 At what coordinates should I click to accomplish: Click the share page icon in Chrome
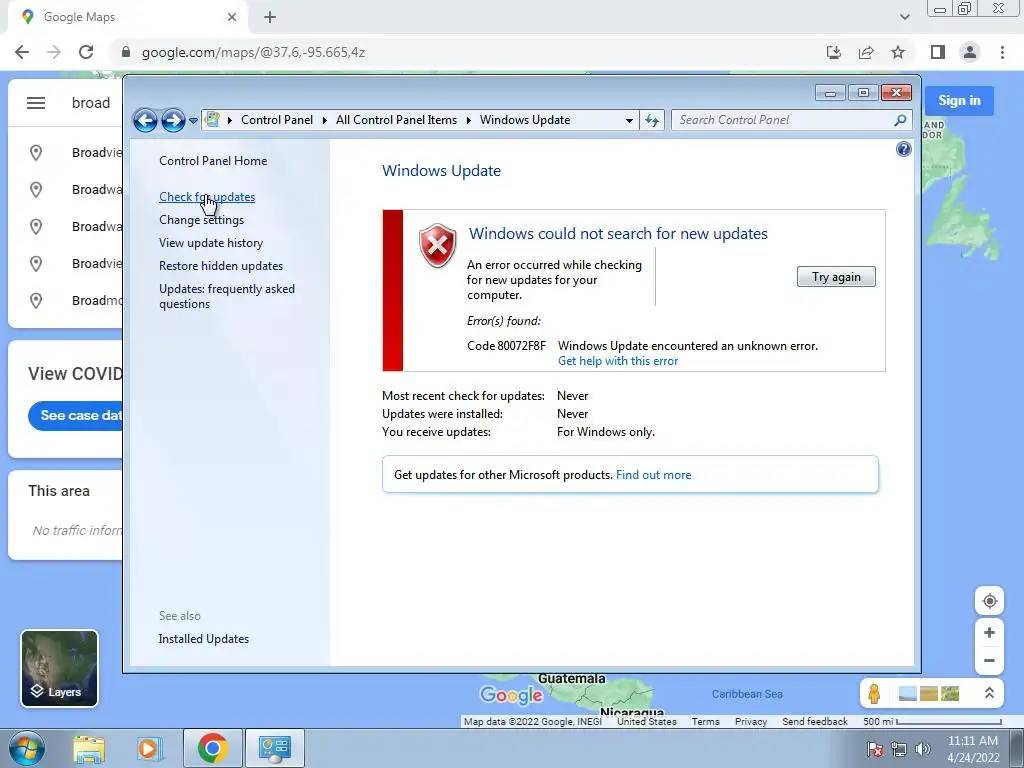[866, 52]
